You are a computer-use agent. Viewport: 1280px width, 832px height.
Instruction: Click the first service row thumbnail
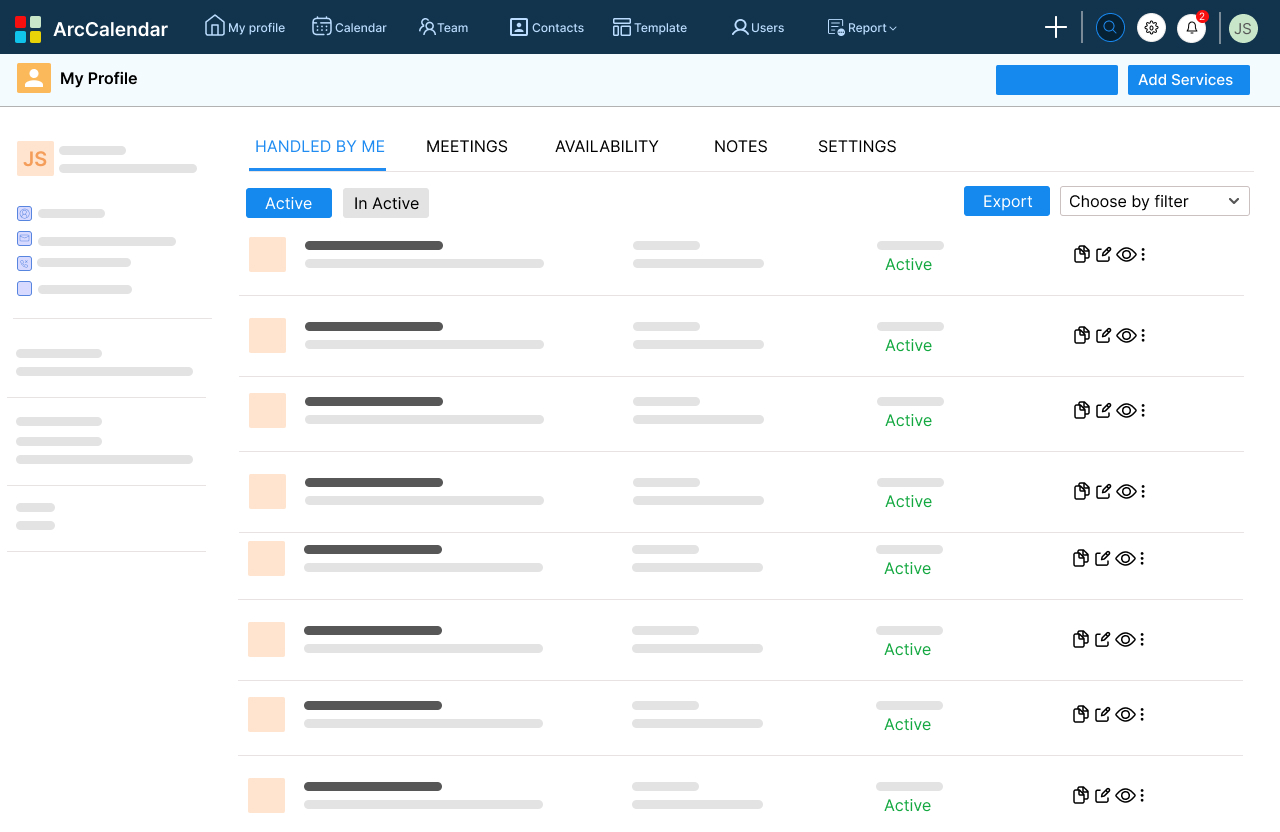coord(267,254)
